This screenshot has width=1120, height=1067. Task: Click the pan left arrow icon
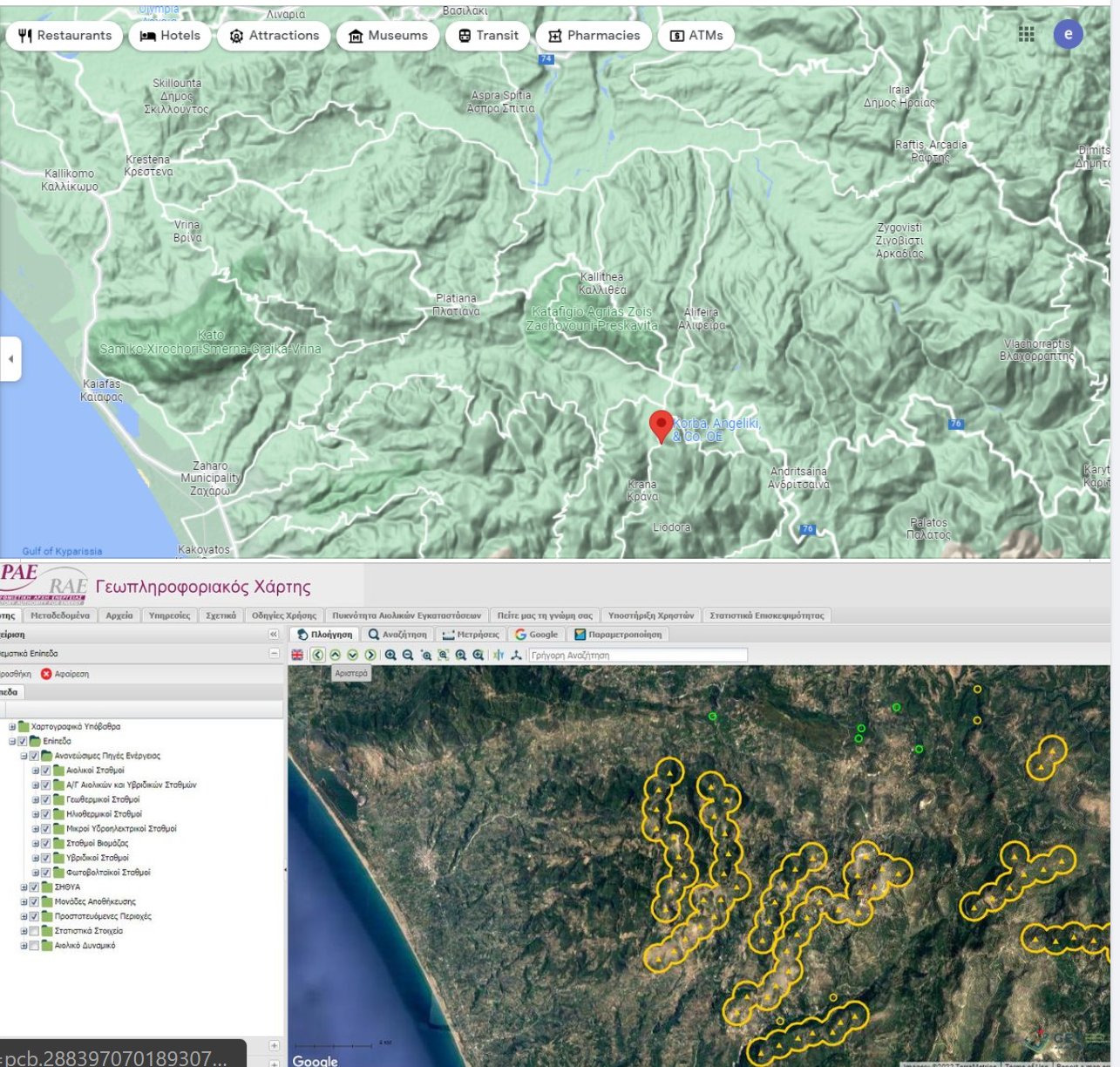pyautogui.click(x=318, y=655)
